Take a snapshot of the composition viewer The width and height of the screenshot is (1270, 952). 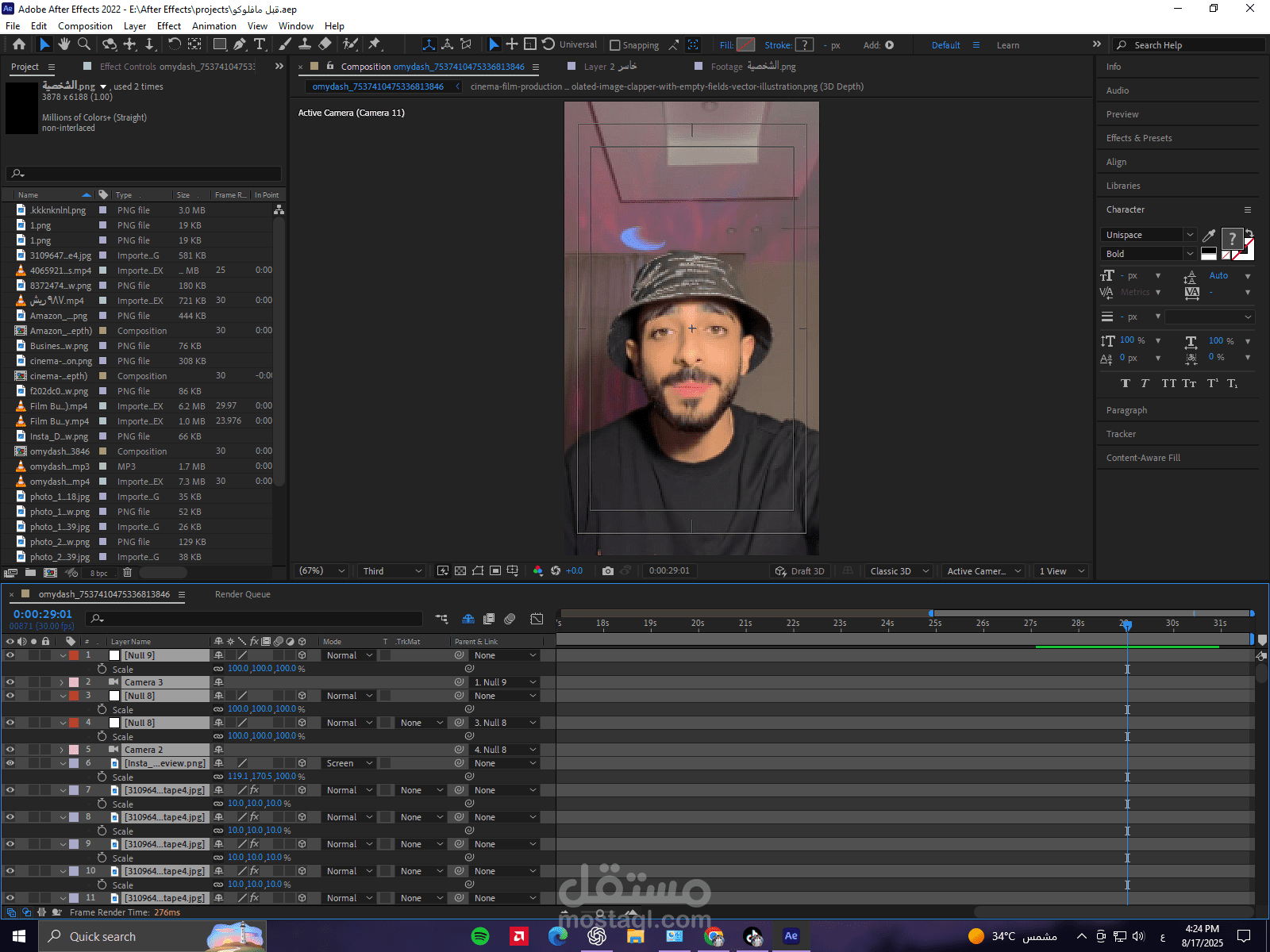pos(608,571)
